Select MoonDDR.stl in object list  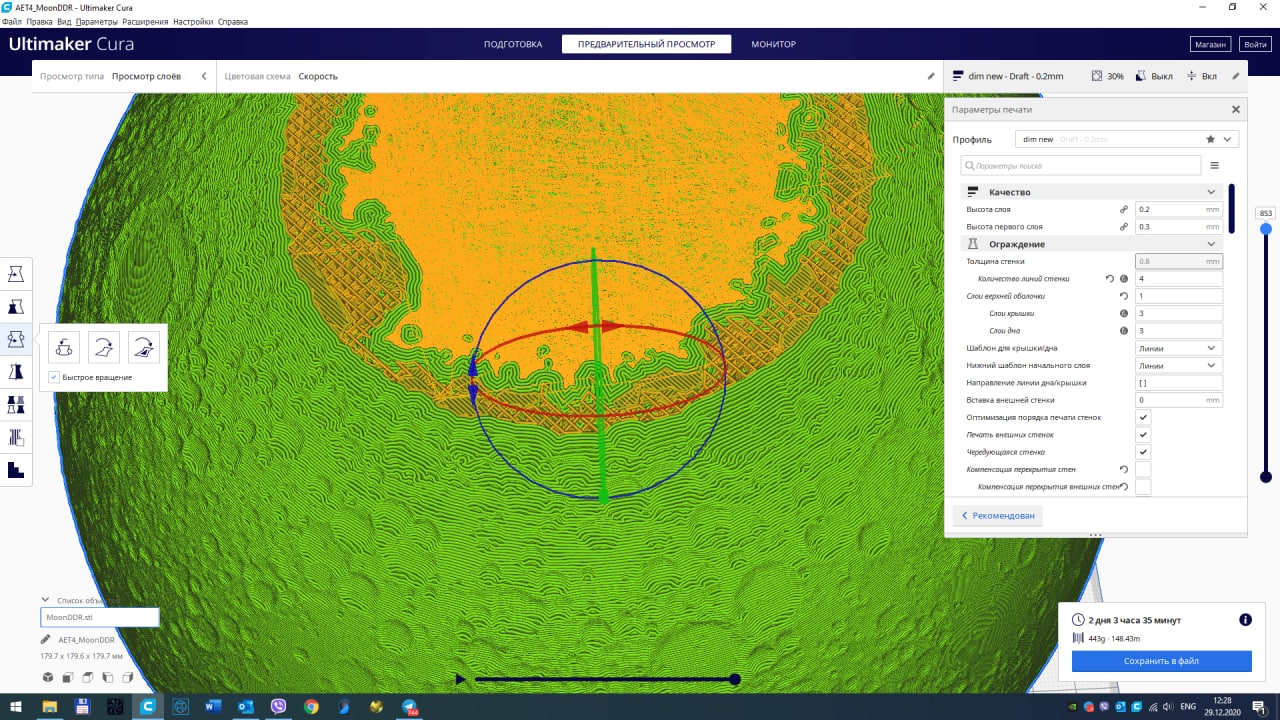tap(99, 617)
